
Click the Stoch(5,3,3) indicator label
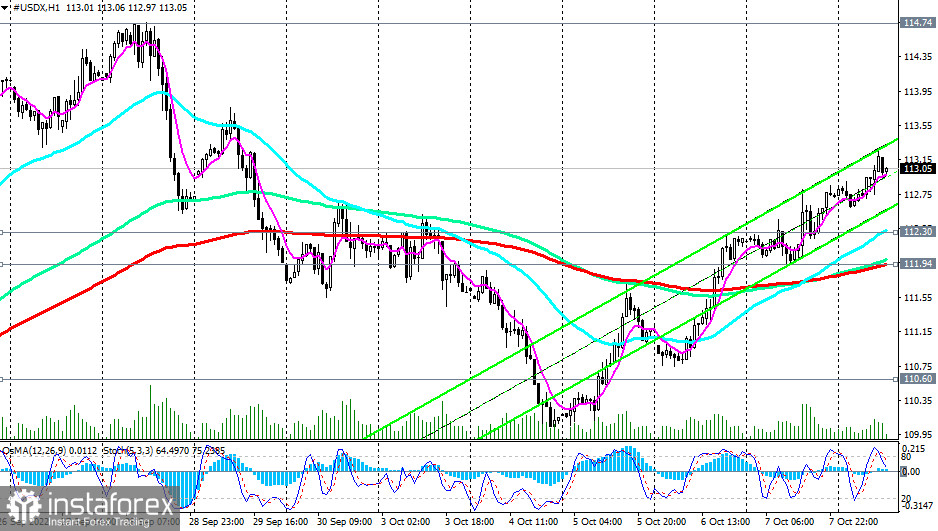(127, 450)
